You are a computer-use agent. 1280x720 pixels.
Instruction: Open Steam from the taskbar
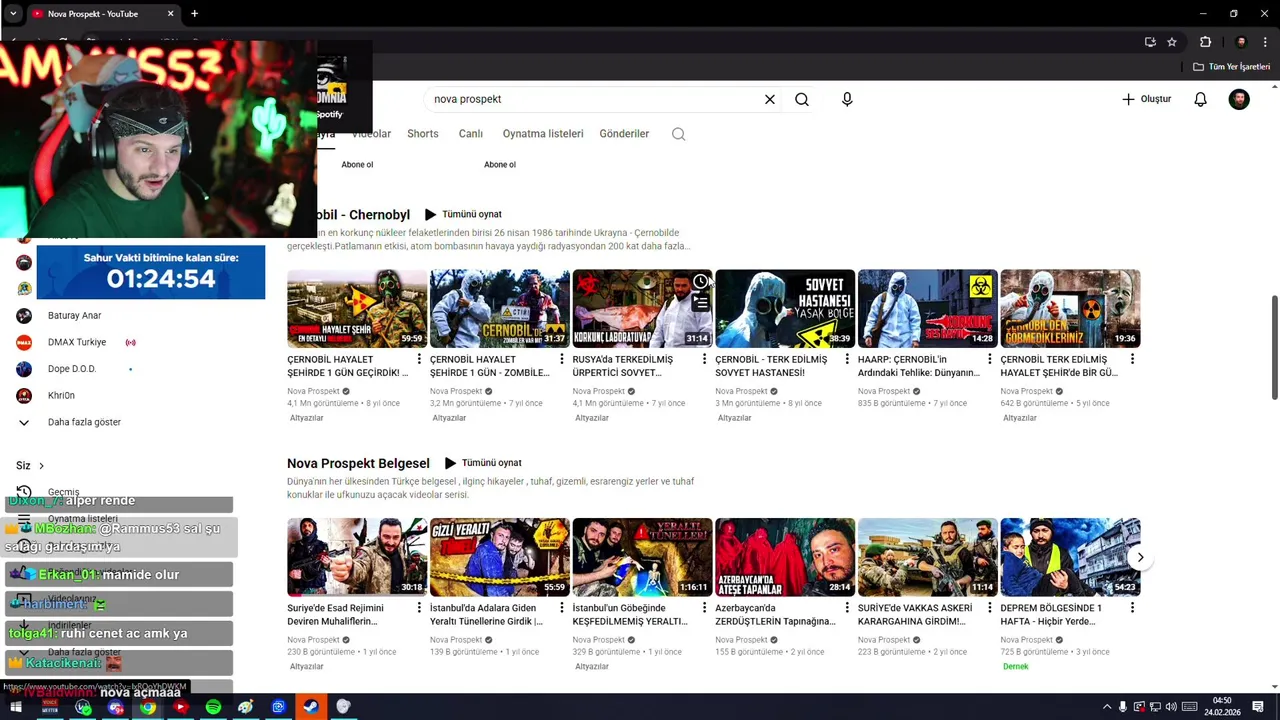(x=311, y=707)
